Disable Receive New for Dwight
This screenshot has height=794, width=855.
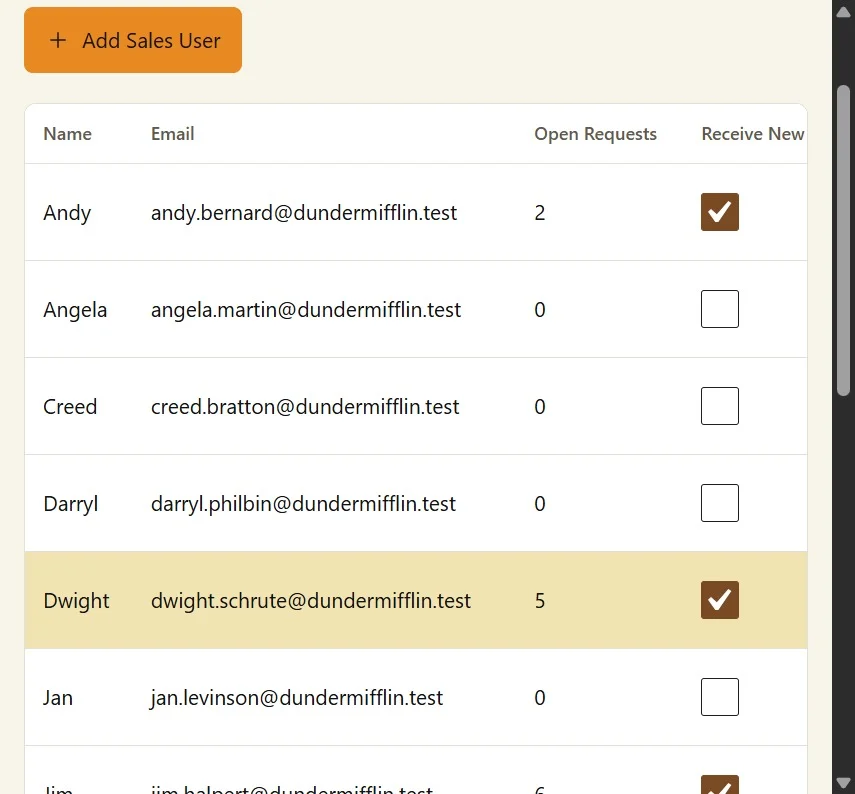pos(720,600)
